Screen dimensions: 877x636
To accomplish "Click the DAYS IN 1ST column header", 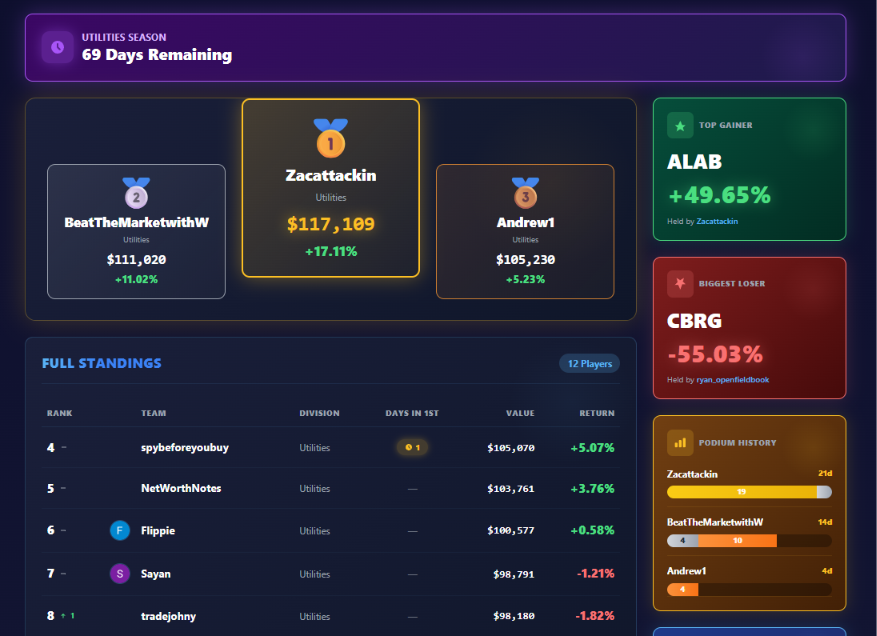I will pyautogui.click(x=412, y=413).
